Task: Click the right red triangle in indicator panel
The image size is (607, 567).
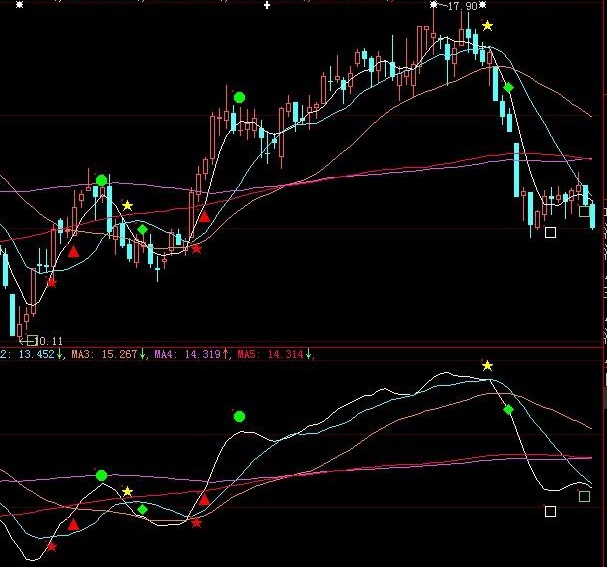Action: pyautogui.click(x=204, y=500)
